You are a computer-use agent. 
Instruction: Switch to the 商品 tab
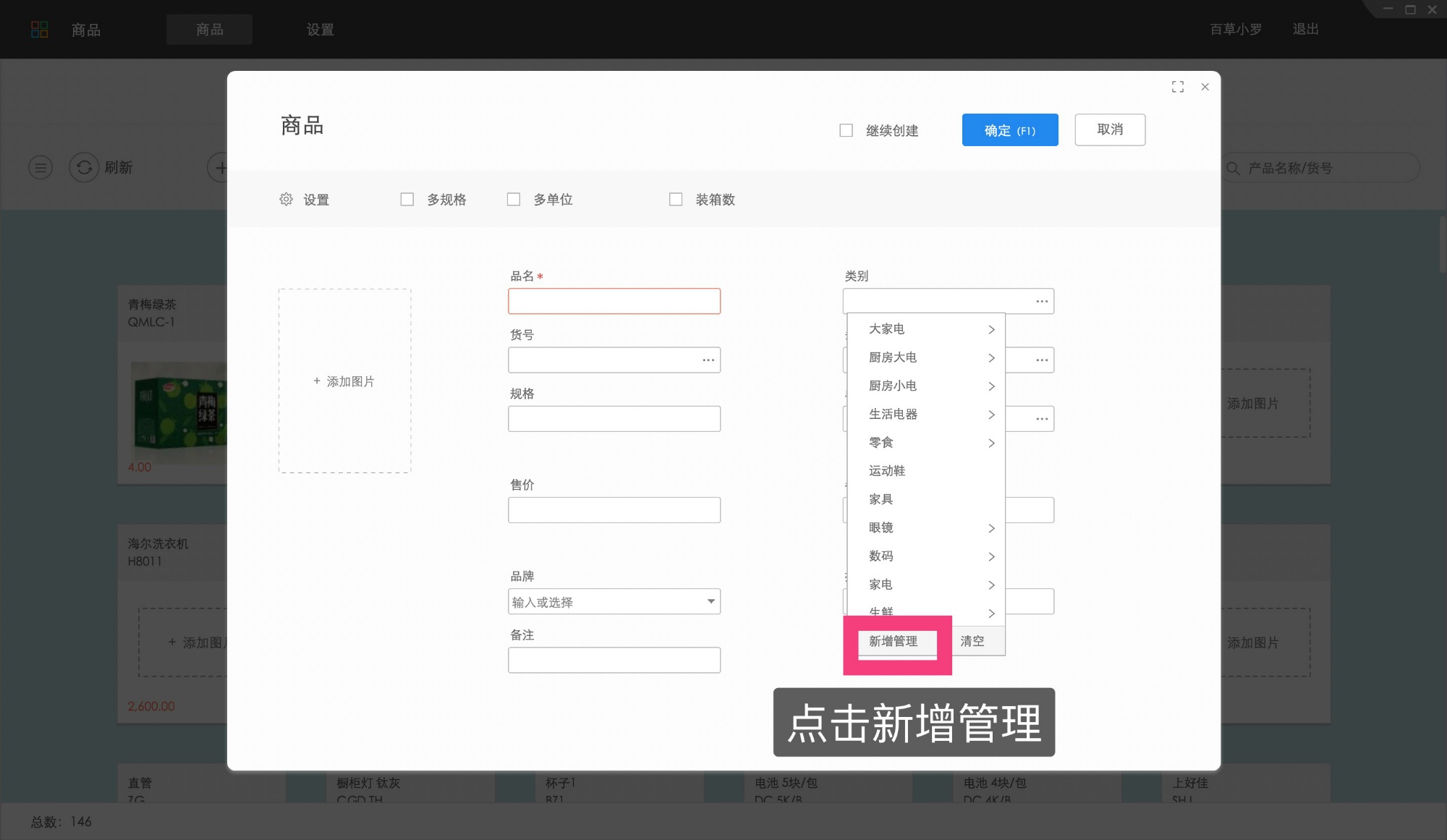[x=209, y=30]
